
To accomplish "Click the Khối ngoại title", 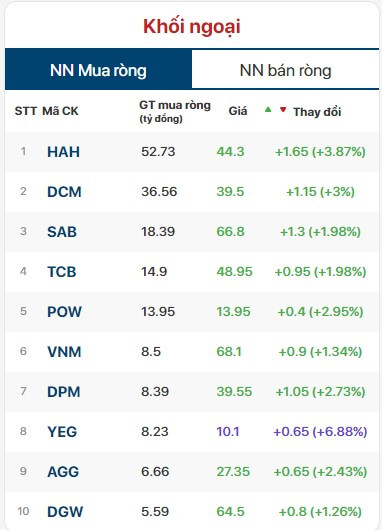I will click(x=192, y=26).
